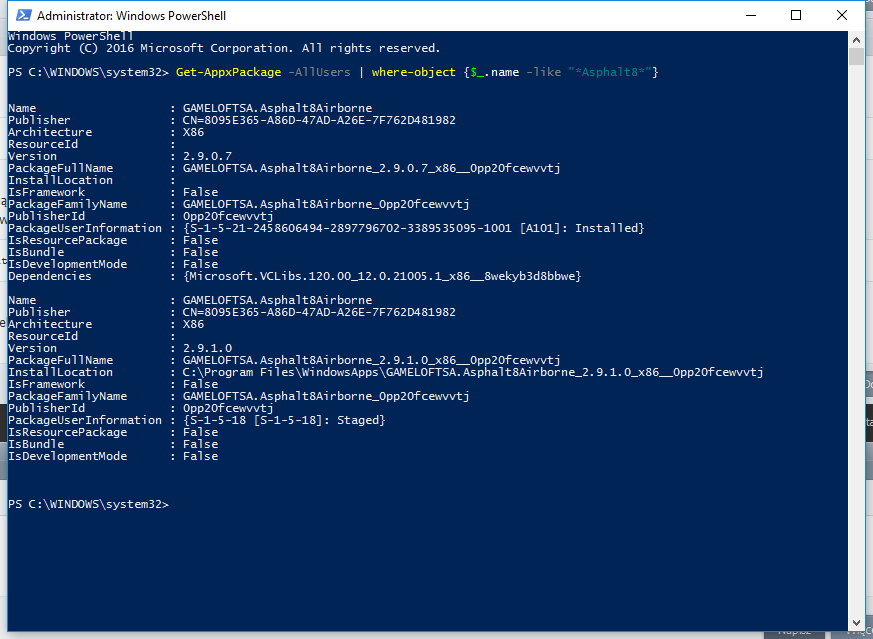This screenshot has height=639, width=873.
Task: Maximize the Administrator PowerShell window
Action: (x=796, y=16)
